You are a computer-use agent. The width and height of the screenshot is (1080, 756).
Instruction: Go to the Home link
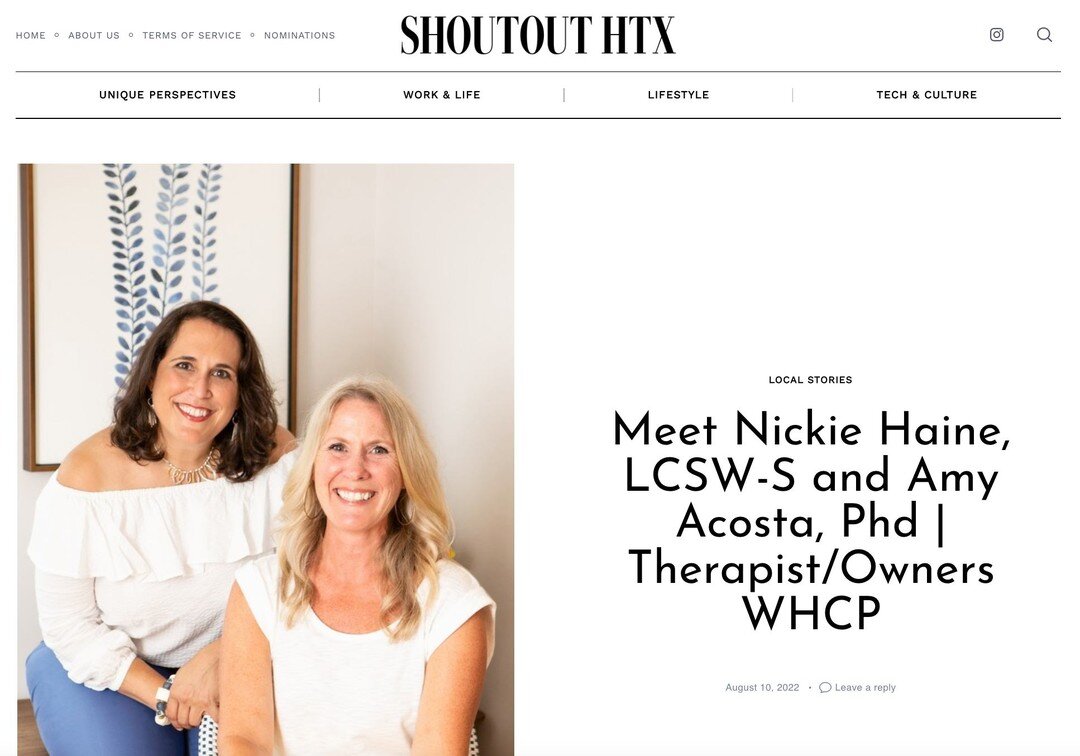tap(30, 35)
